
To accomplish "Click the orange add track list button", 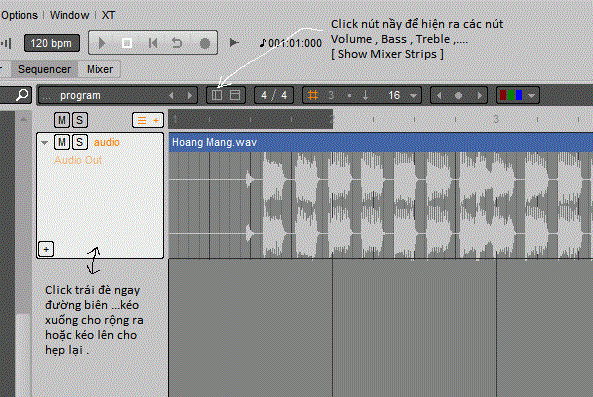I will 148,121.
